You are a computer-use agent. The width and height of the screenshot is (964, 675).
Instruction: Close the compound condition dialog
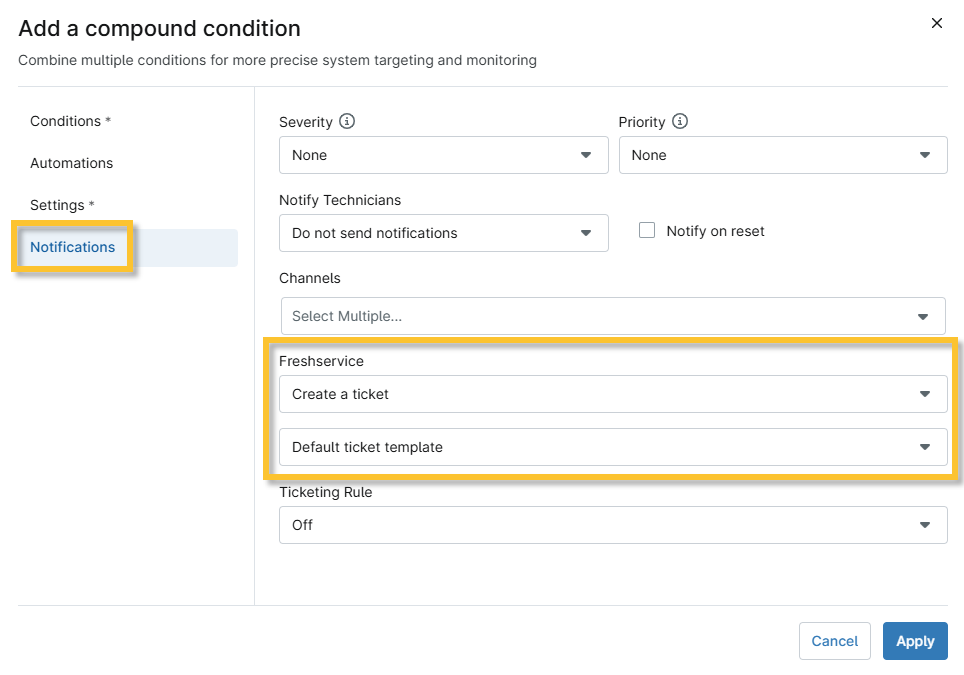pos(937,23)
